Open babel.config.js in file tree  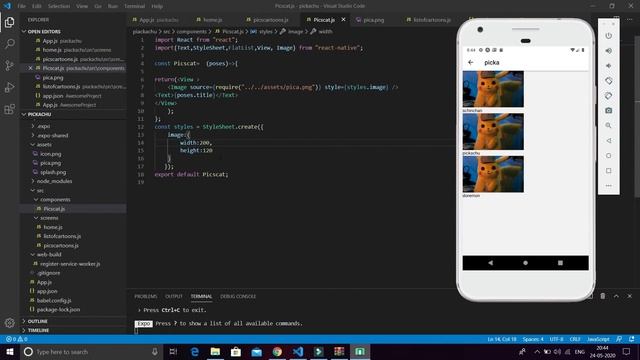(53, 300)
